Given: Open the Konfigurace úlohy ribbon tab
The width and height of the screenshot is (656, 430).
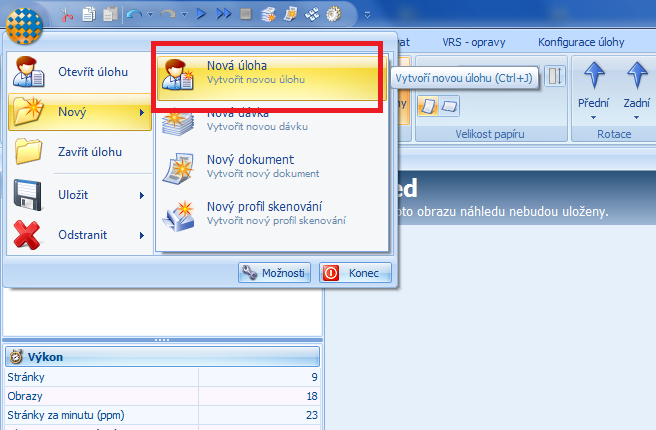Looking at the screenshot, I should (581, 42).
